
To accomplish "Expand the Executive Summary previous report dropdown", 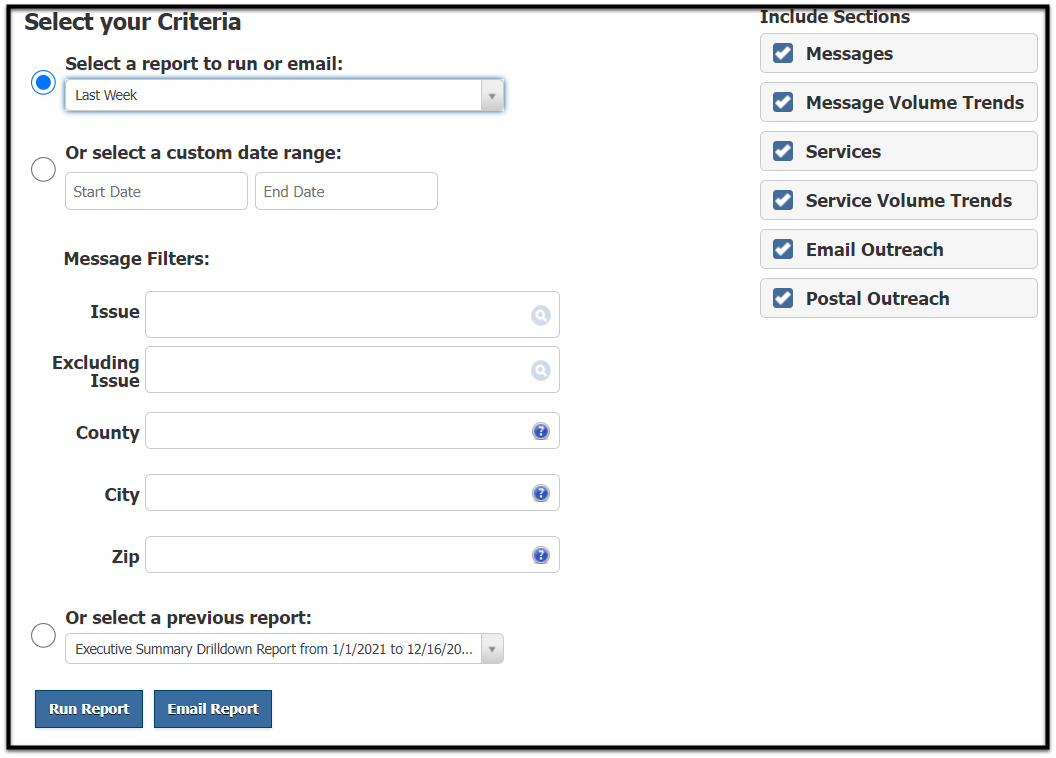I will tap(284, 649).
